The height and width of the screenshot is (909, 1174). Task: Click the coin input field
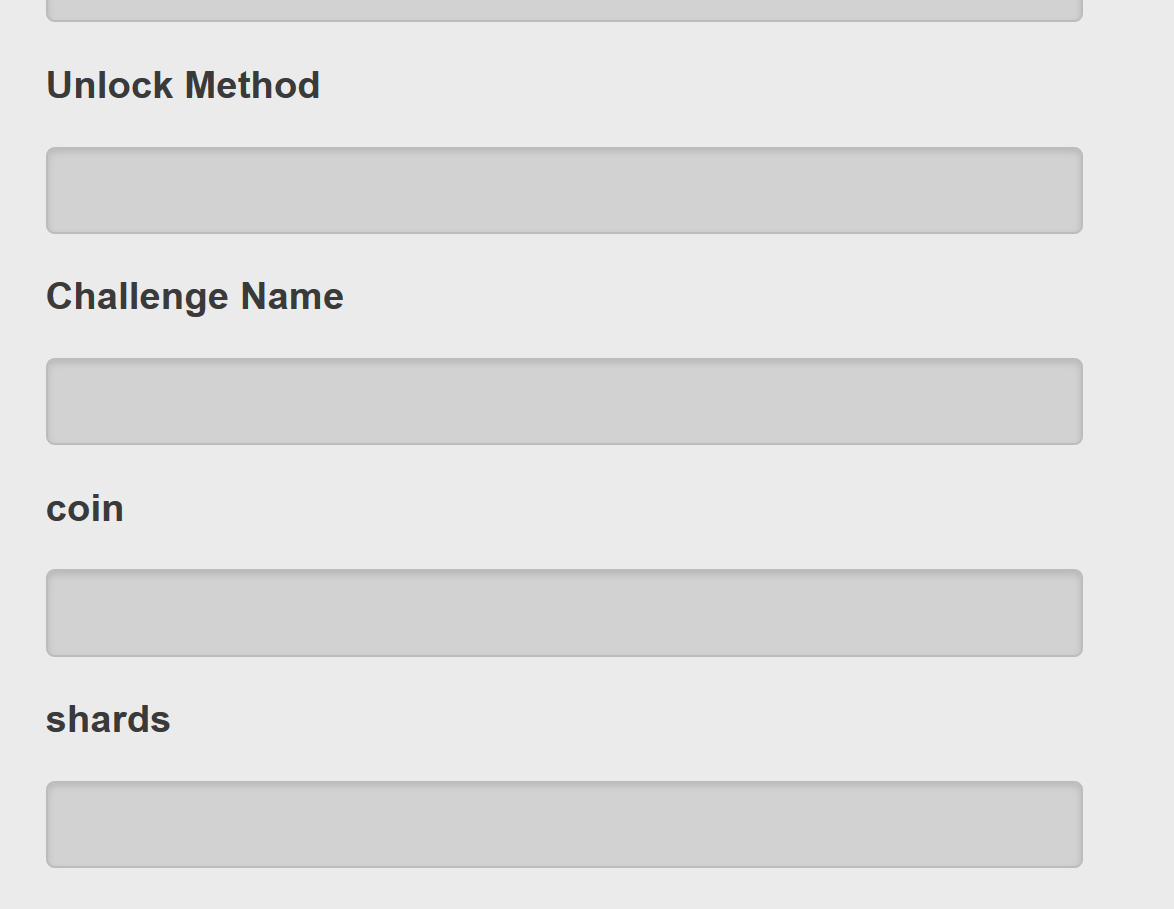564,613
